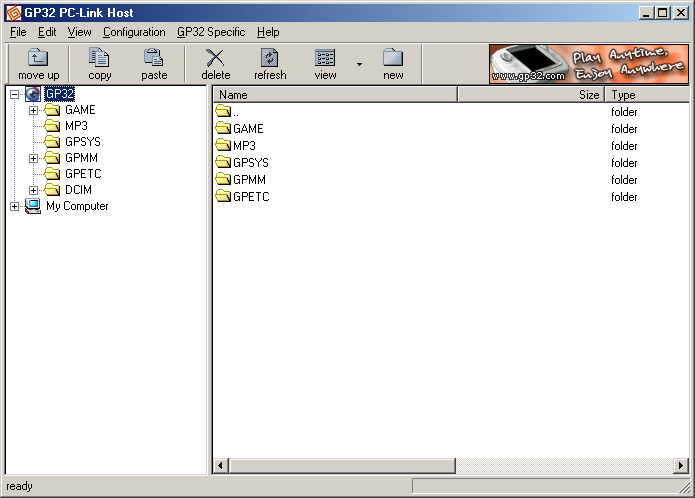Open the Configuration menu

click(134, 32)
